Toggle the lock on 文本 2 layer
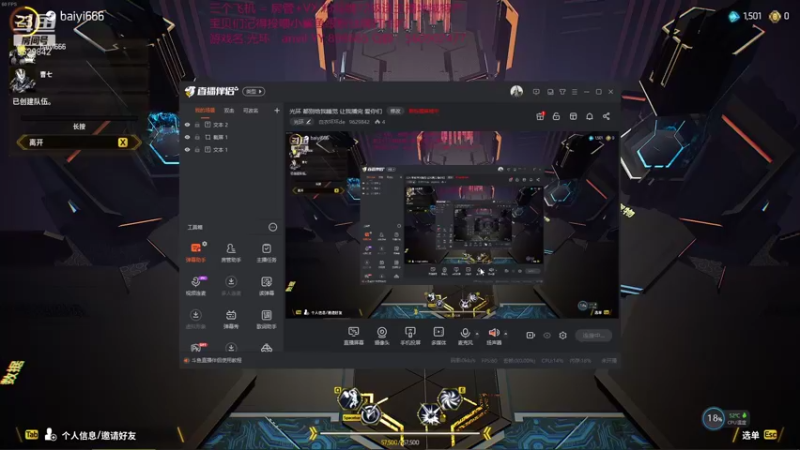This screenshot has width=800, height=450. [x=197, y=124]
